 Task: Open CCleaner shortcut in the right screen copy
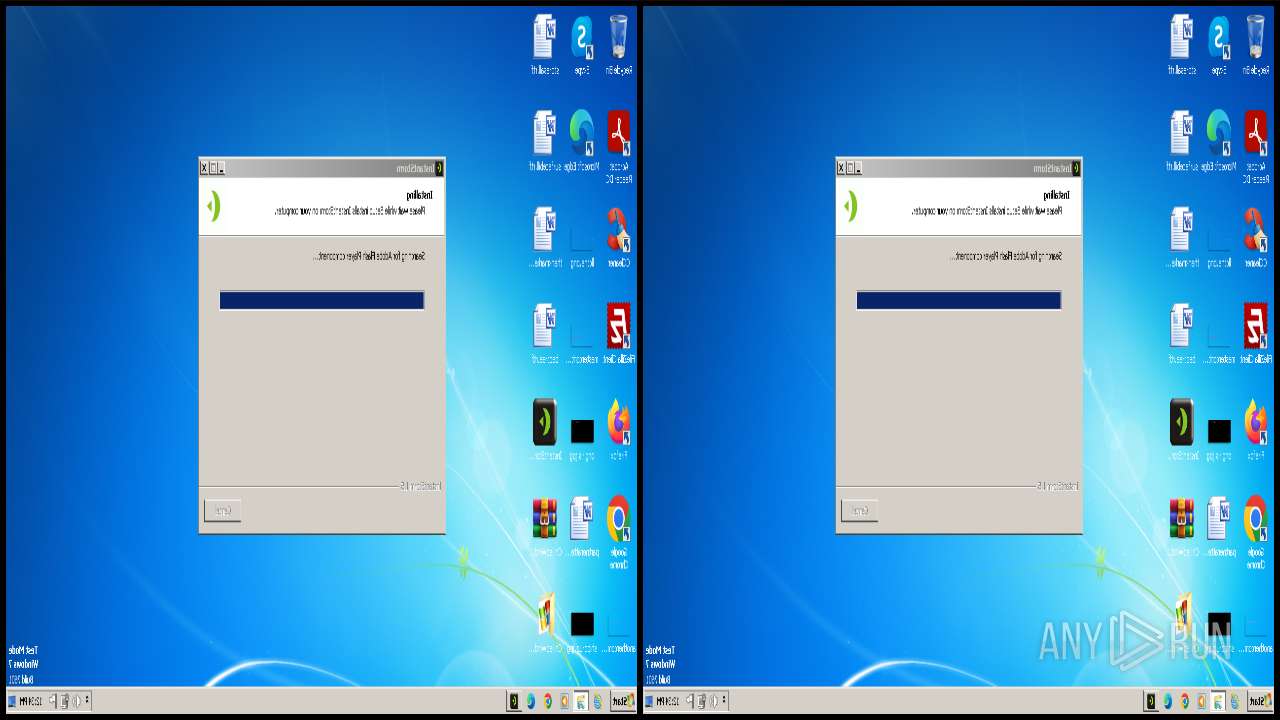pyautogui.click(x=1256, y=237)
